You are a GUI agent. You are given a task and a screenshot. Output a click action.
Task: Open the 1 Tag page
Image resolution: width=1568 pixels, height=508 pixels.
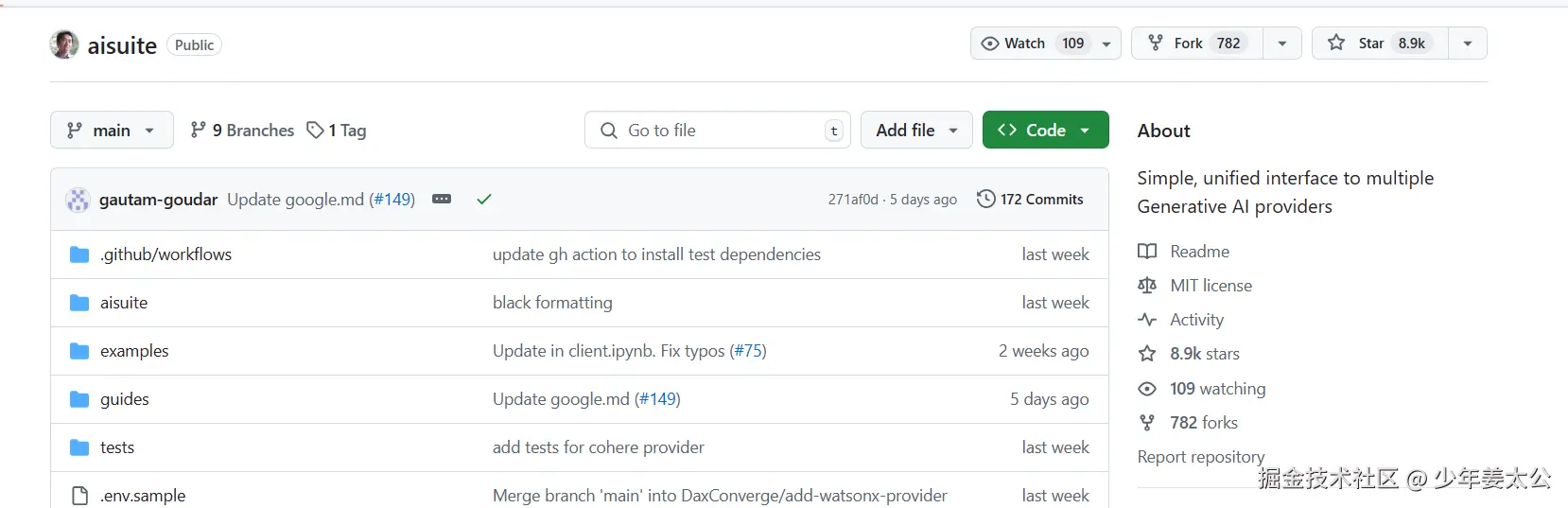pyautogui.click(x=337, y=131)
